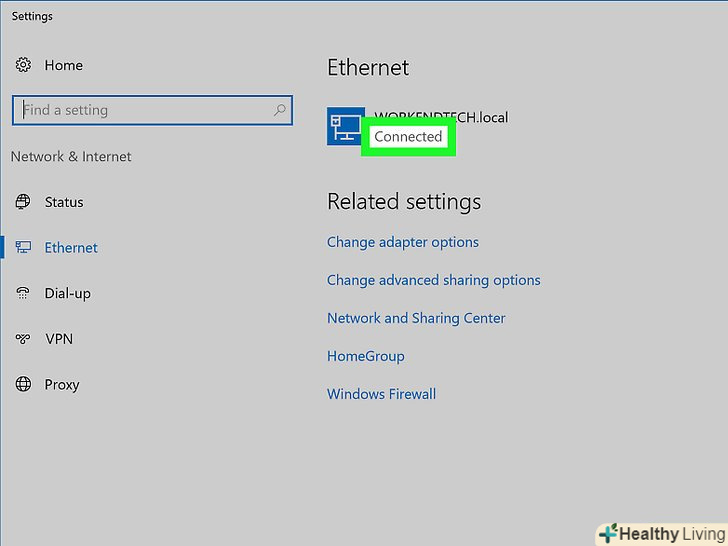Open the Home settings page

64,65
